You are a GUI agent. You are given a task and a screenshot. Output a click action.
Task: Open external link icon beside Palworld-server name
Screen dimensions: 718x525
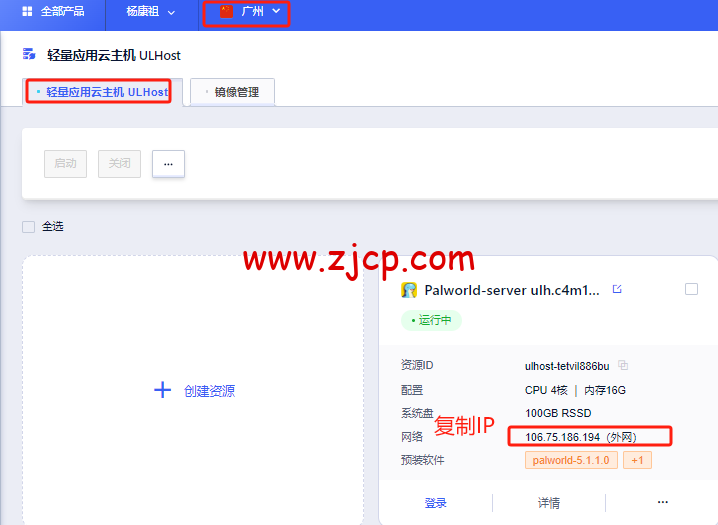pos(617,289)
